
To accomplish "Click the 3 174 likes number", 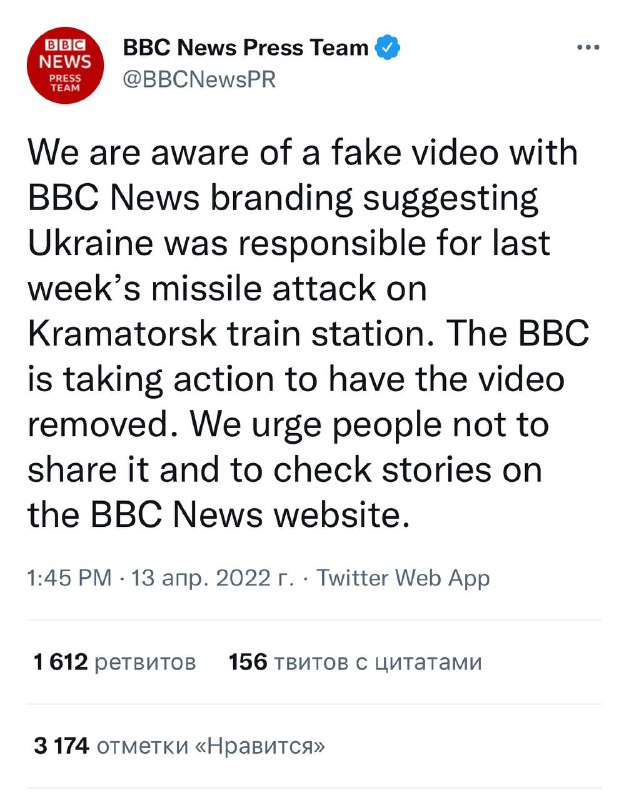I will pyautogui.click(x=62, y=745).
